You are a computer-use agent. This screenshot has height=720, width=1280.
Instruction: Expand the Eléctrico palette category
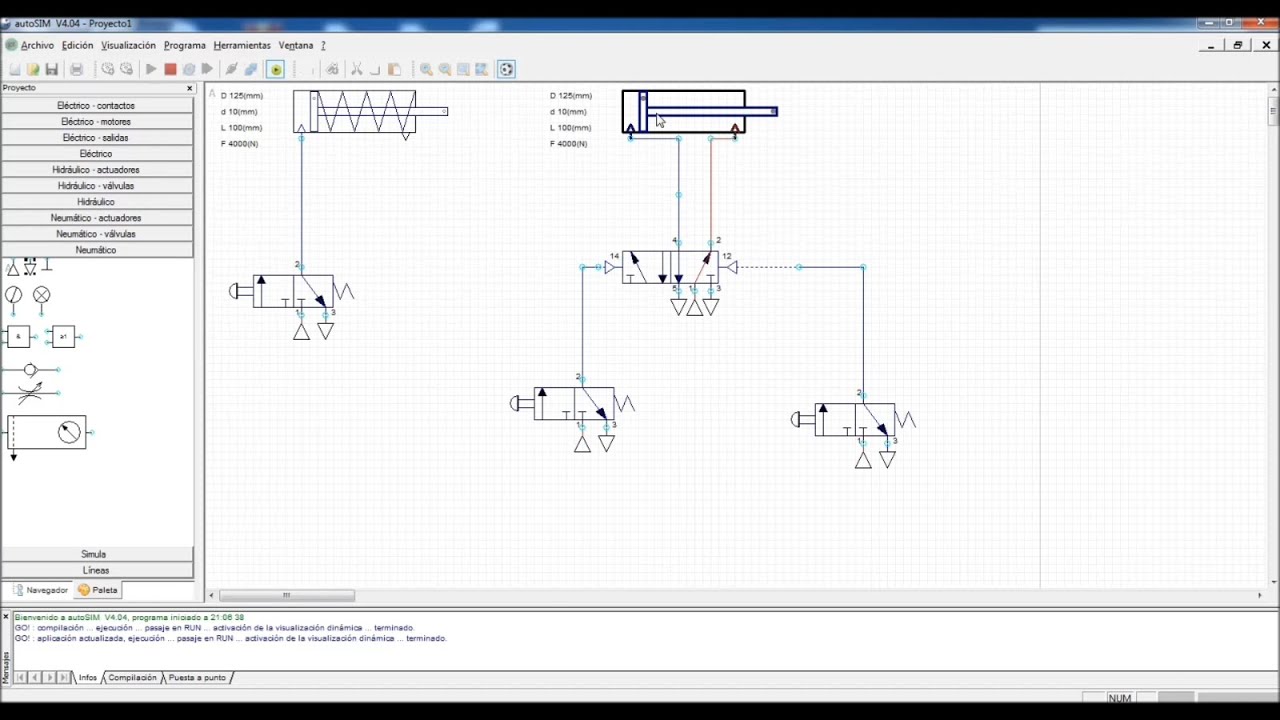[97, 153]
